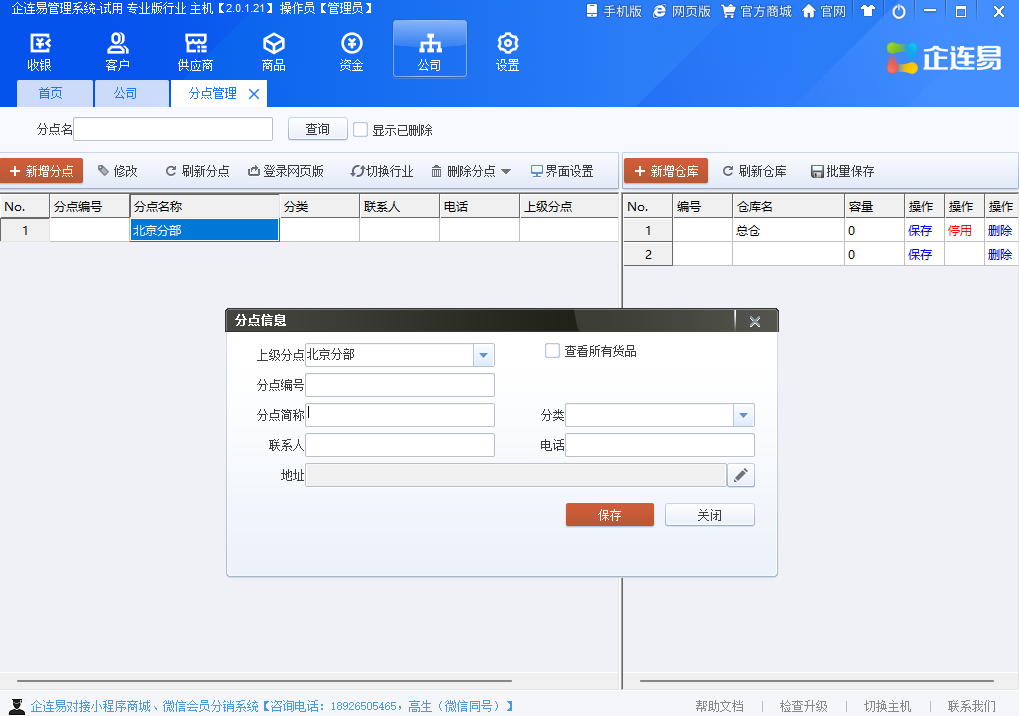The image size is (1019, 716).
Task: Click the orange 保存 button
Action: (x=609, y=515)
